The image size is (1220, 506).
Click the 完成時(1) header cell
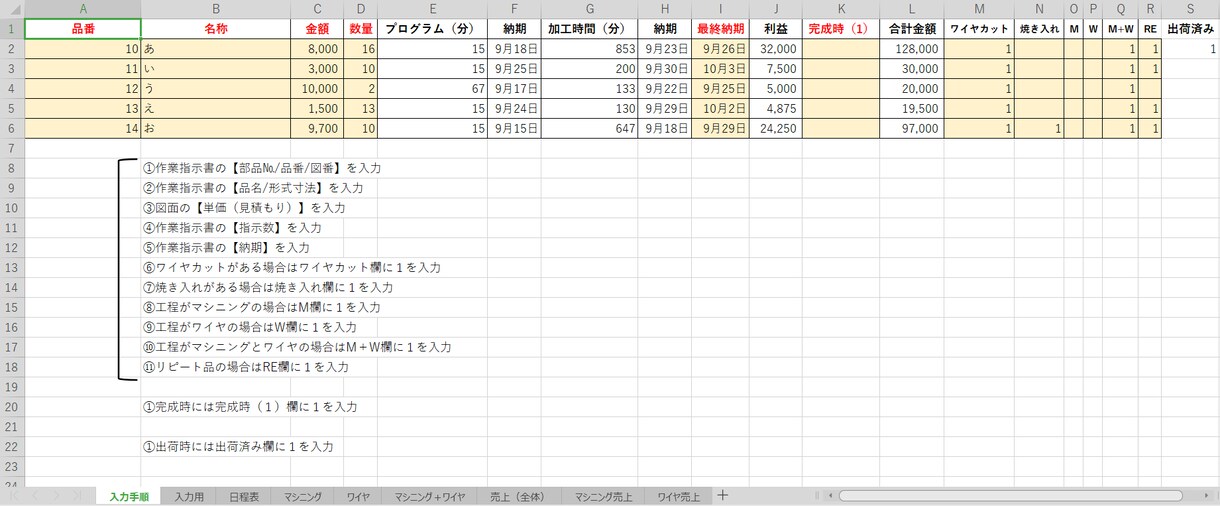click(x=839, y=29)
